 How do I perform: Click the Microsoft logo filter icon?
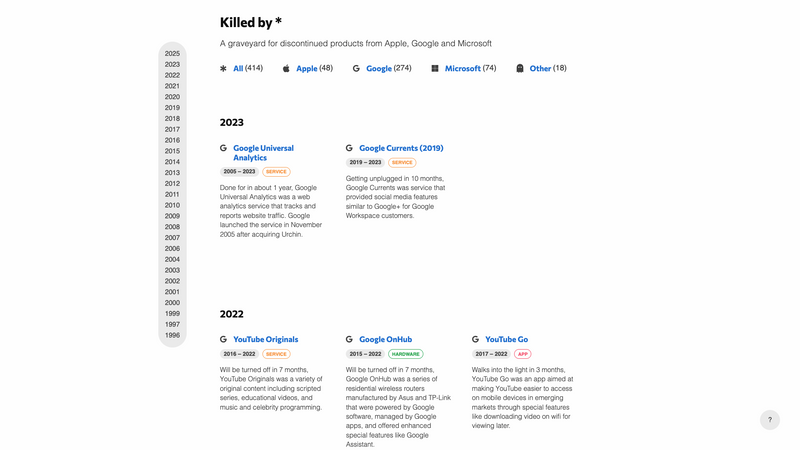point(435,69)
